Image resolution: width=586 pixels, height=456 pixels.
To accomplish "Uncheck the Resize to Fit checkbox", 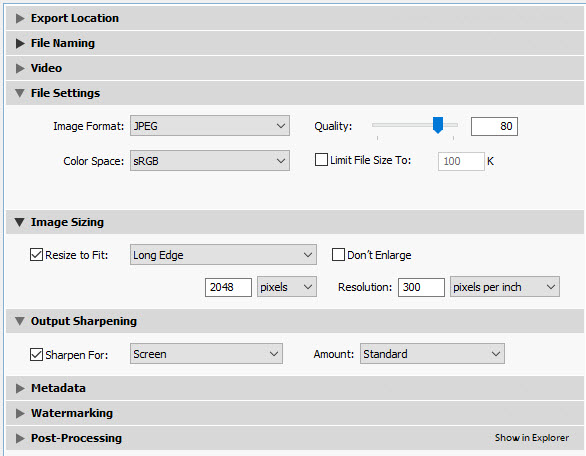I will (x=36, y=255).
